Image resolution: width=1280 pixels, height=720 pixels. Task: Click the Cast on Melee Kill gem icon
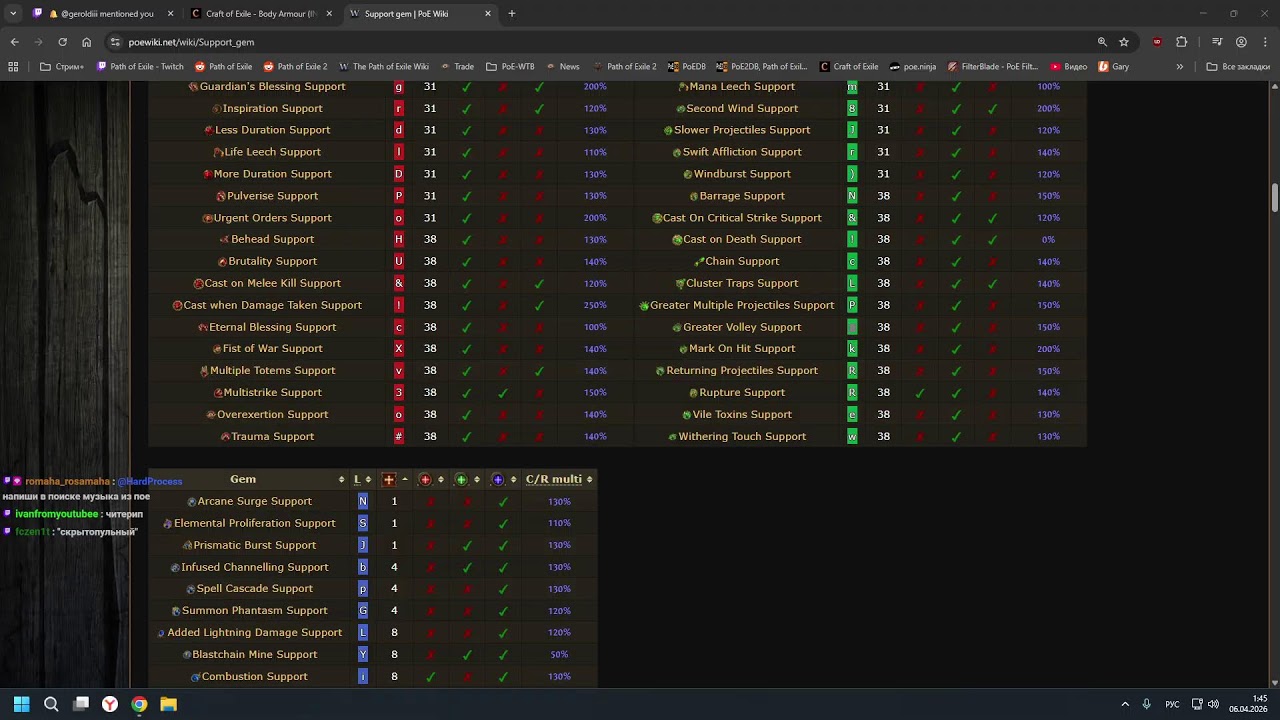(x=198, y=284)
